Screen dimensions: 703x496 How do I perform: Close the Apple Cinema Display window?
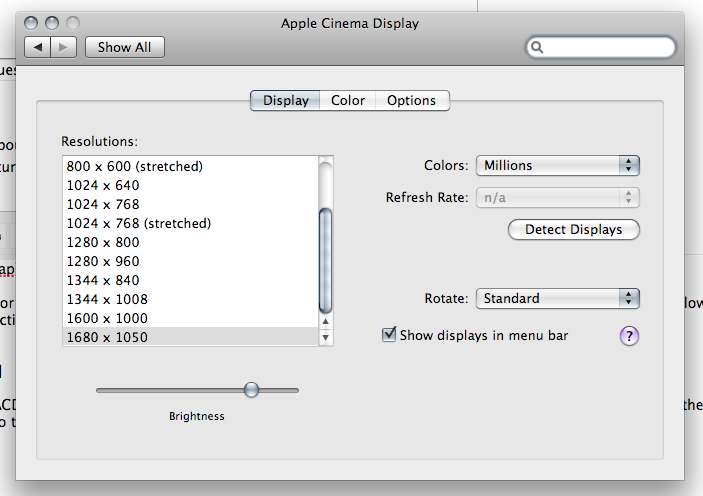pos(31,23)
